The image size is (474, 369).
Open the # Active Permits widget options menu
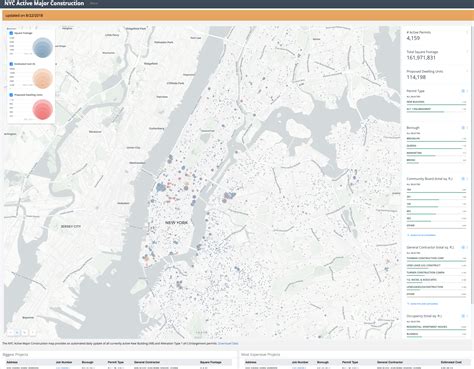point(467,33)
